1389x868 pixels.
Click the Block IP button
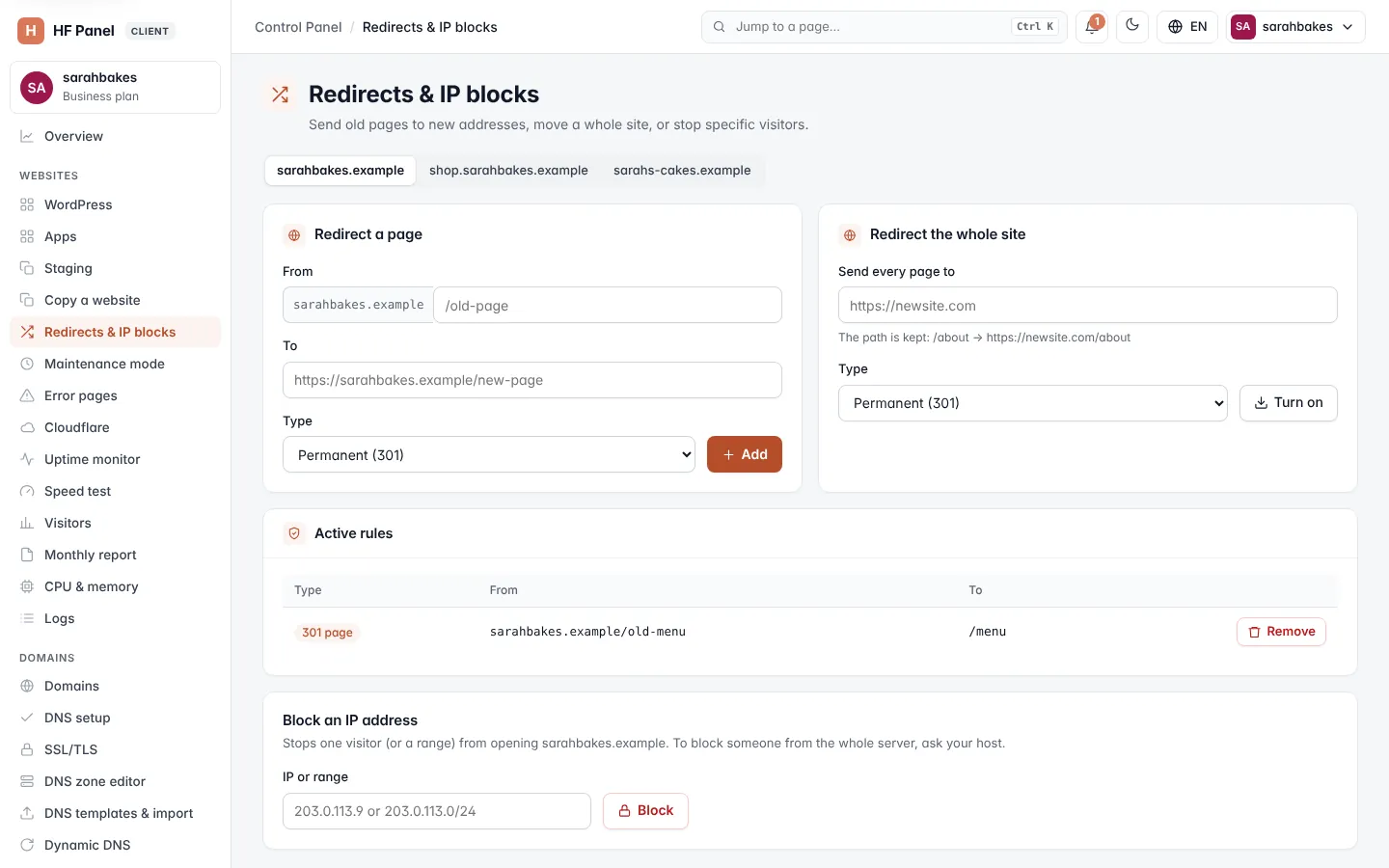[x=645, y=811]
